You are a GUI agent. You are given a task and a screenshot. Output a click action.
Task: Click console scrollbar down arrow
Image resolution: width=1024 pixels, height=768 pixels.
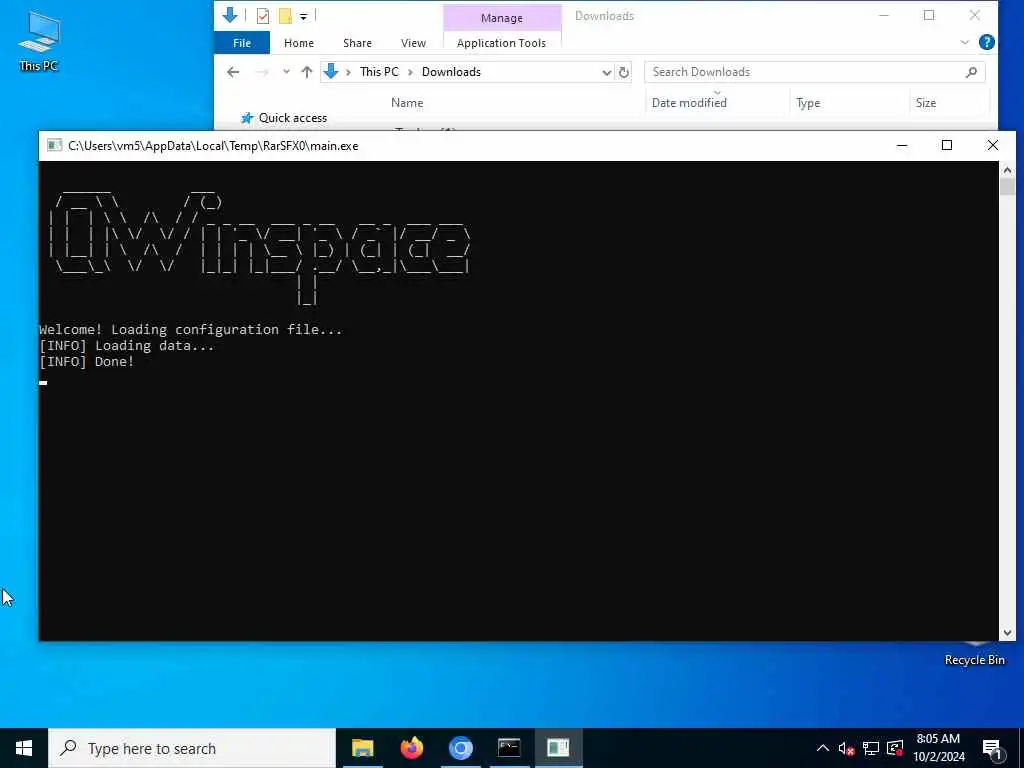[x=1007, y=632]
